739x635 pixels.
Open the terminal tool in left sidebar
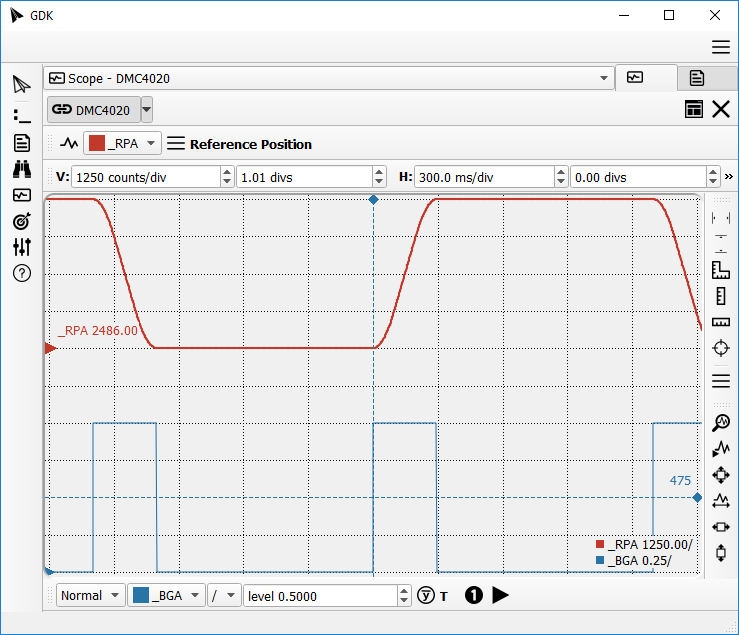click(22, 116)
